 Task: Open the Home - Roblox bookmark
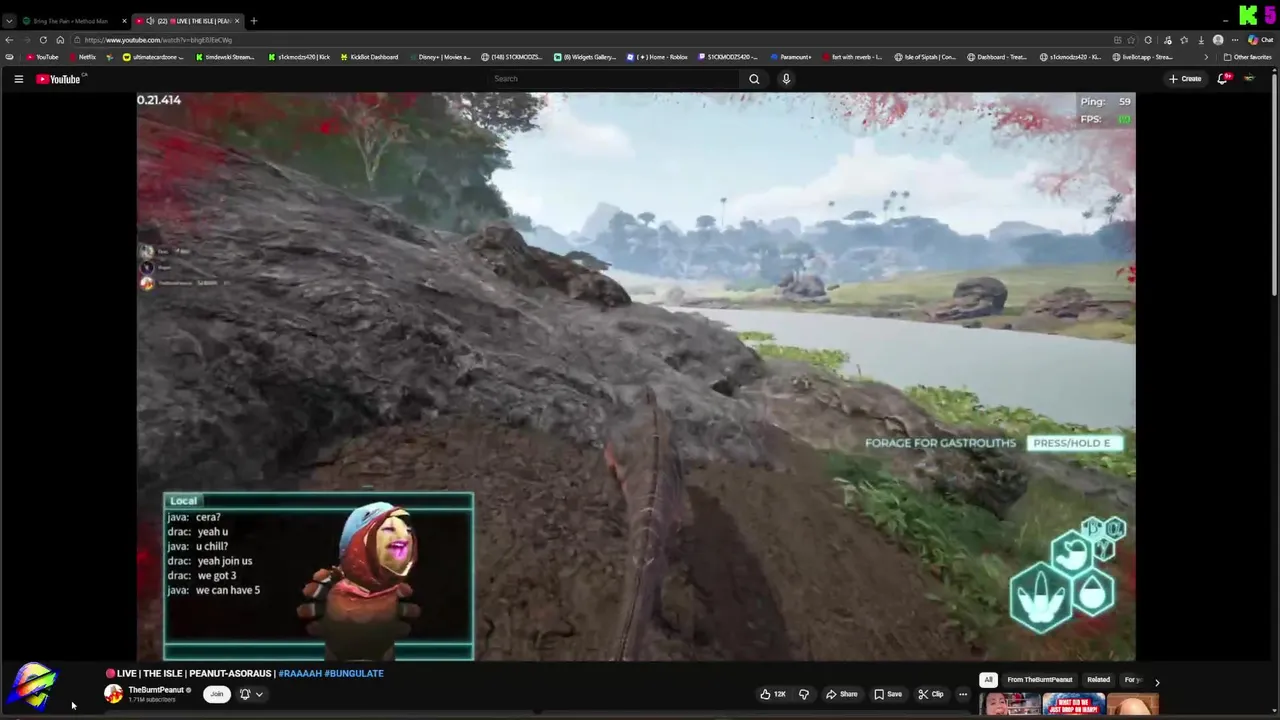click(657, 57)
